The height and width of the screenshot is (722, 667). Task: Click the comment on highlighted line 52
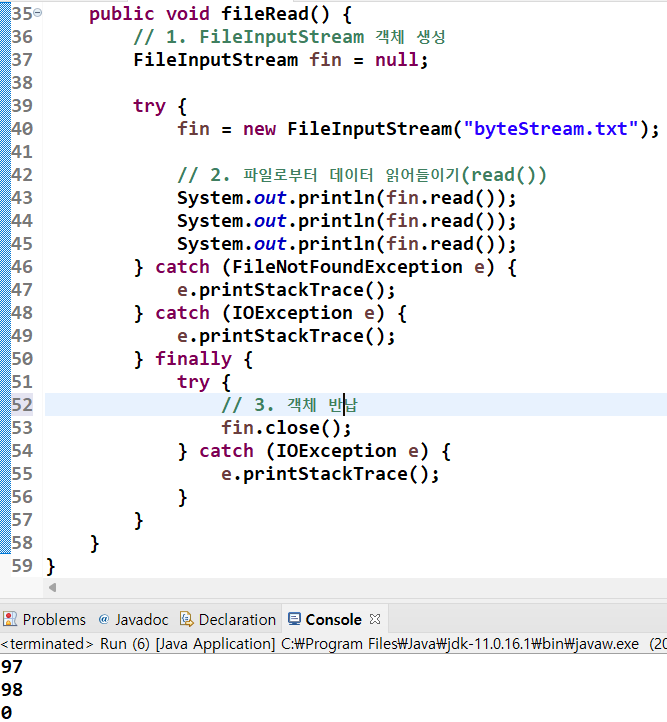pyautogui.click(x=289, y=405)
